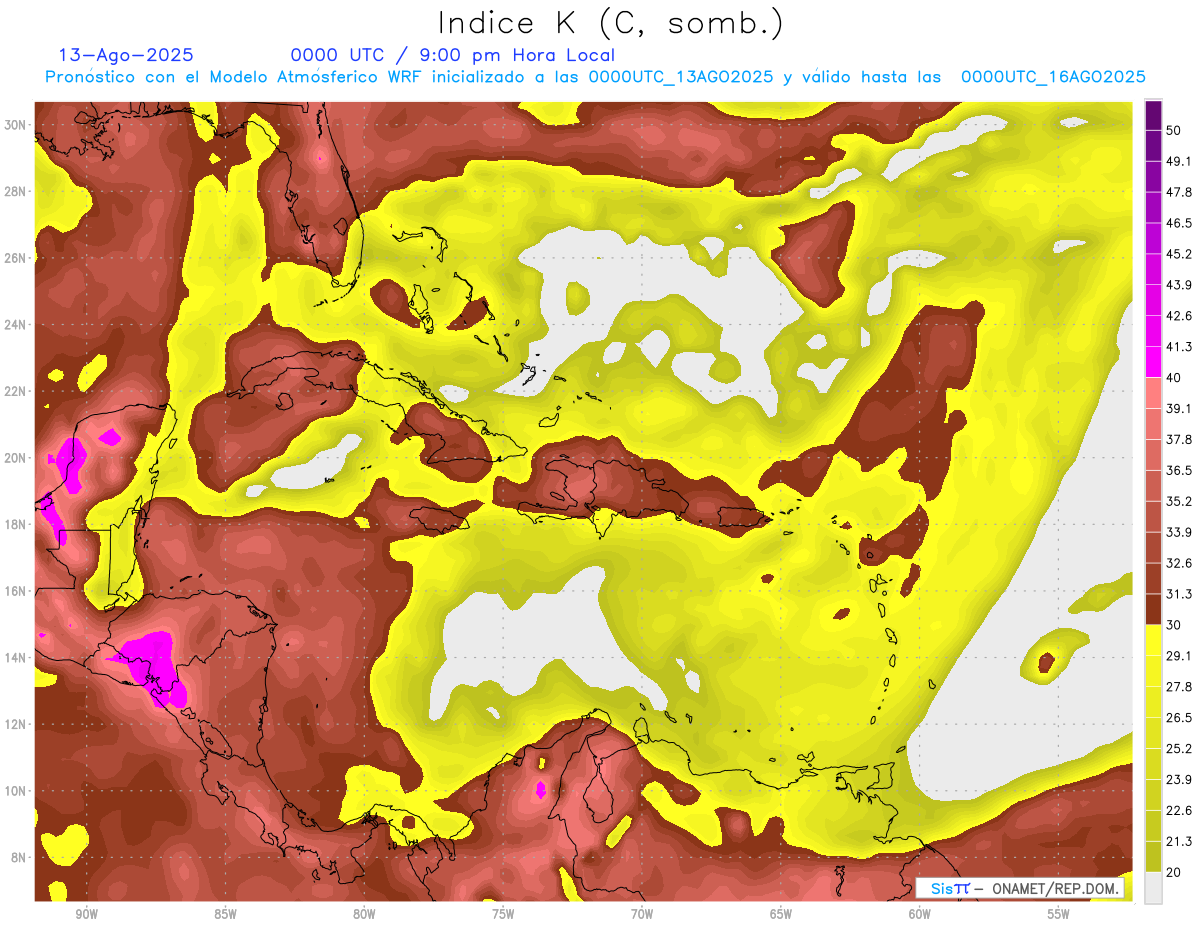Screen dimensions: 1200x927
Task: Click the latitude label "16N"
Action: 15,591
